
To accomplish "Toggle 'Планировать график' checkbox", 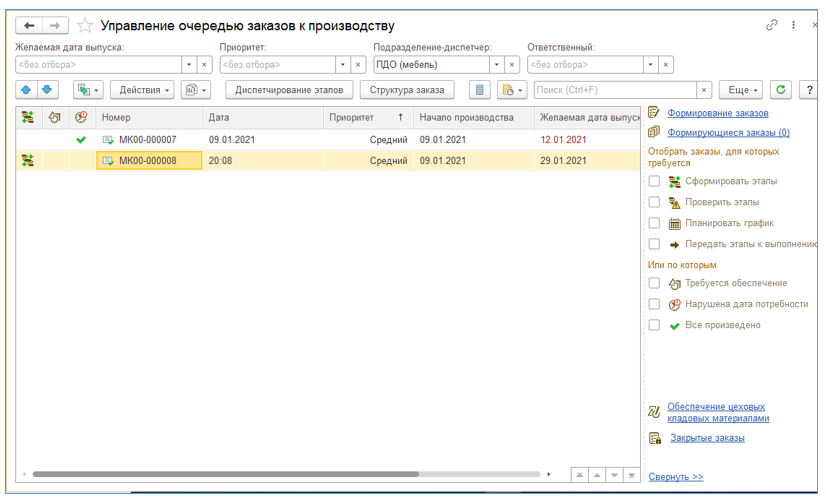I will 654,223.
